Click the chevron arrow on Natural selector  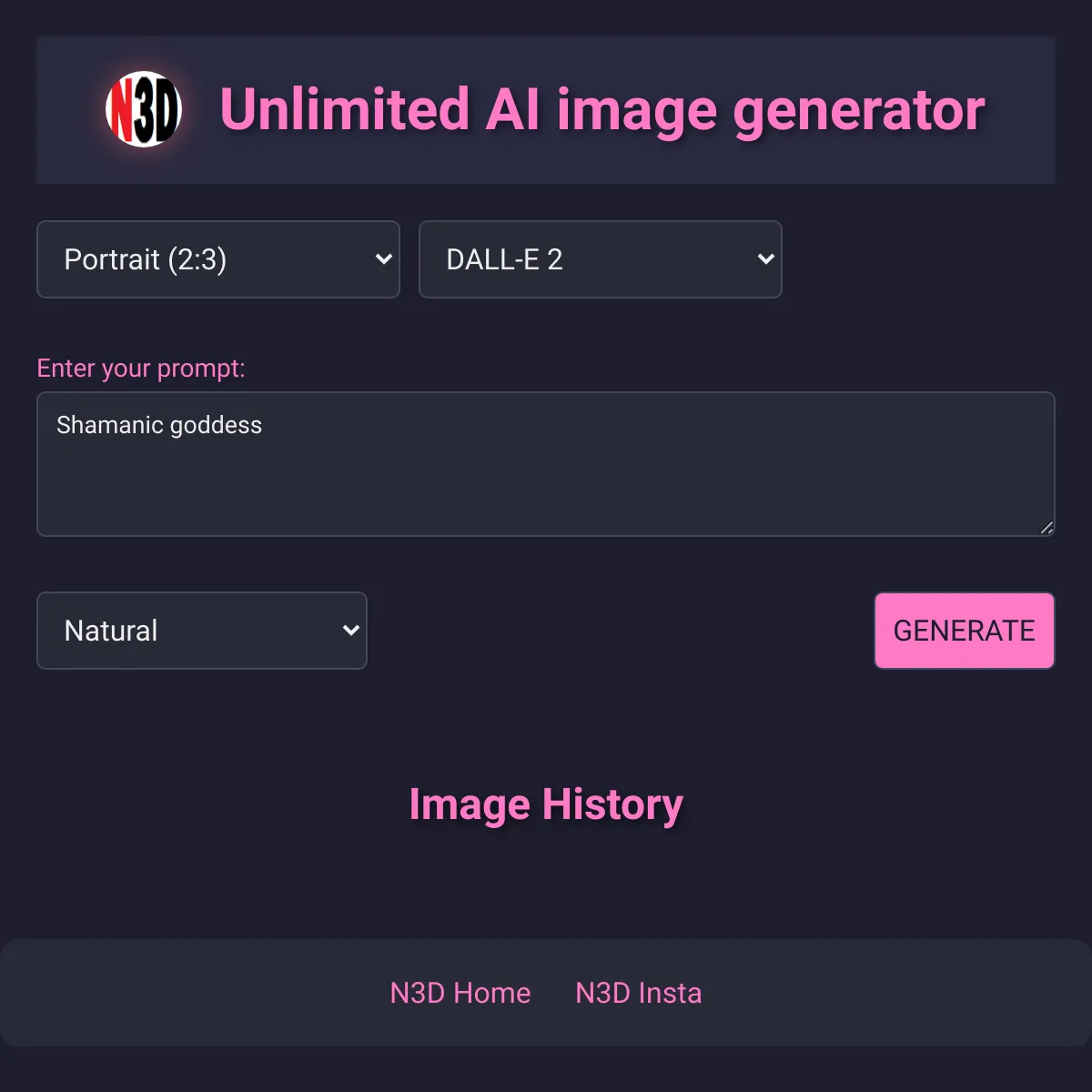coord(351,631)
